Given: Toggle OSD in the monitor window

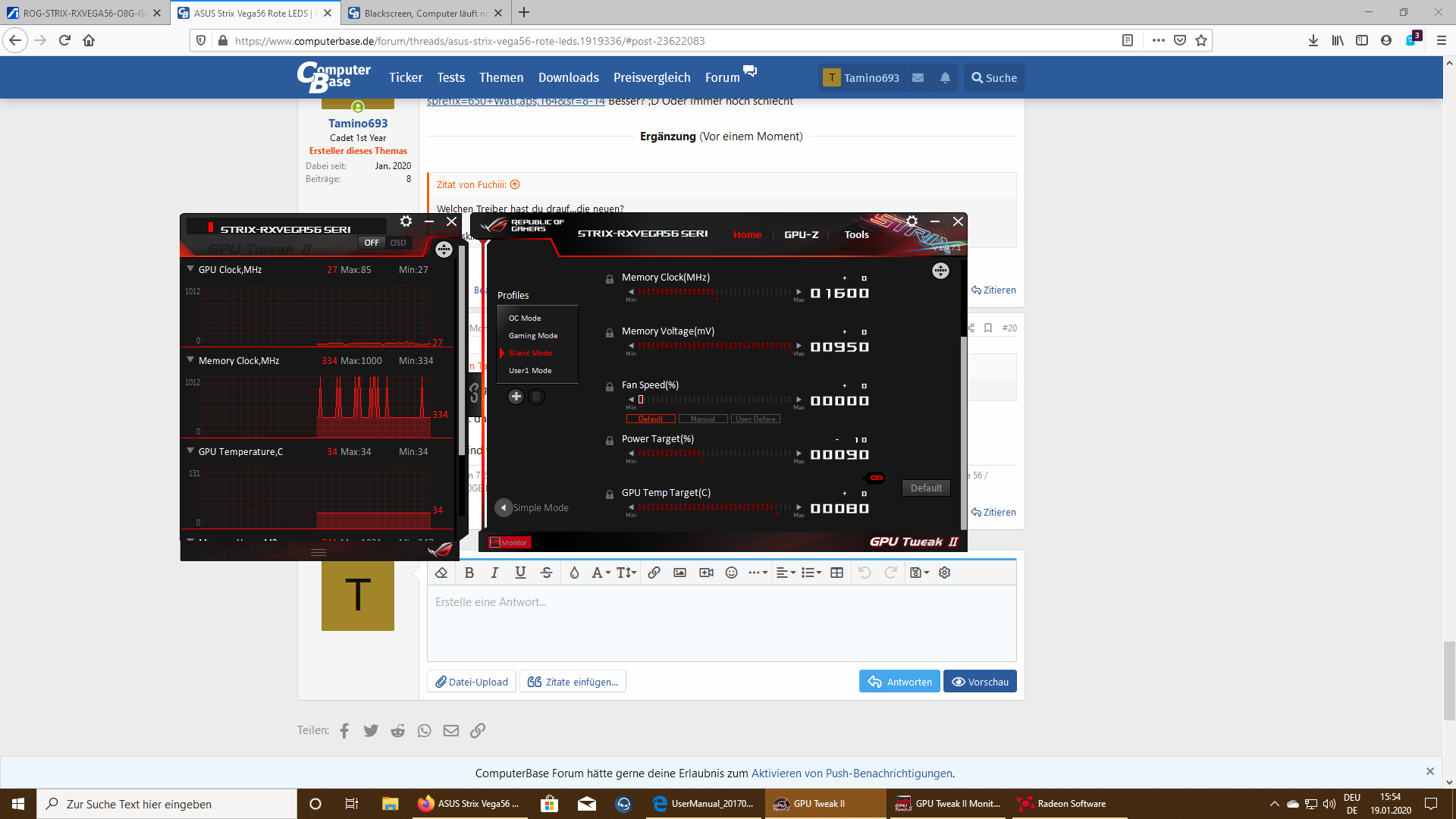Looking at the screenshot, I should point(397,242).
